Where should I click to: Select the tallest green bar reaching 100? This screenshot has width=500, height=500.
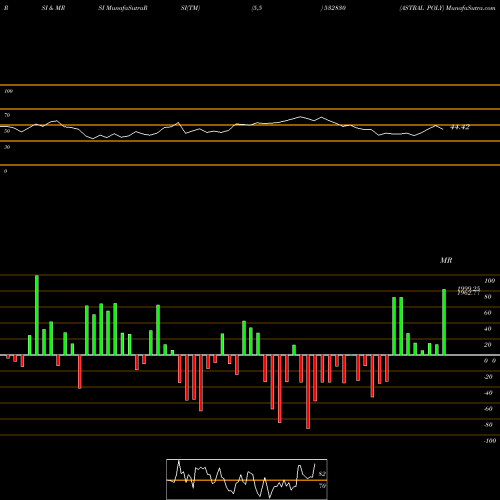pos(37,315)
